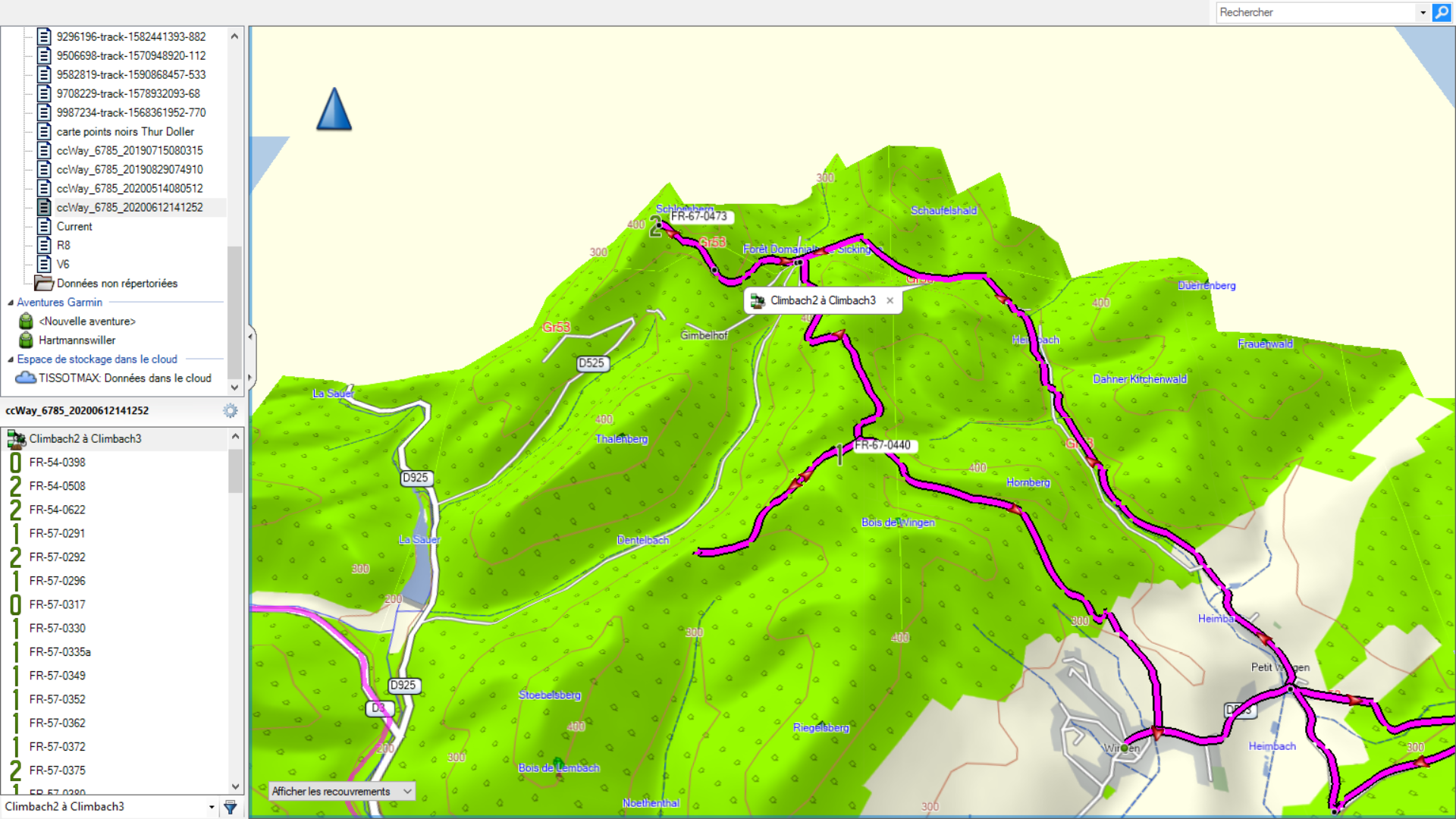The height and width of the screenshot is (819, 1456).
Task: Click the FR-67-0440 waypoint label on map
Action: click(x=882, y=445)
